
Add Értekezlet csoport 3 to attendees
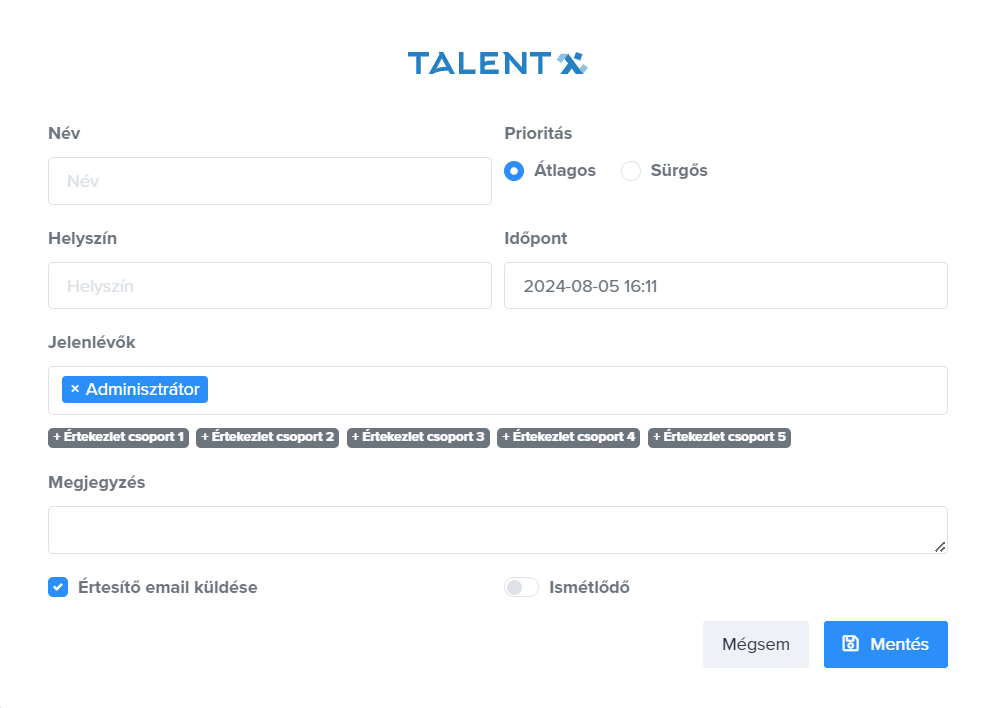tap(418, 437)
